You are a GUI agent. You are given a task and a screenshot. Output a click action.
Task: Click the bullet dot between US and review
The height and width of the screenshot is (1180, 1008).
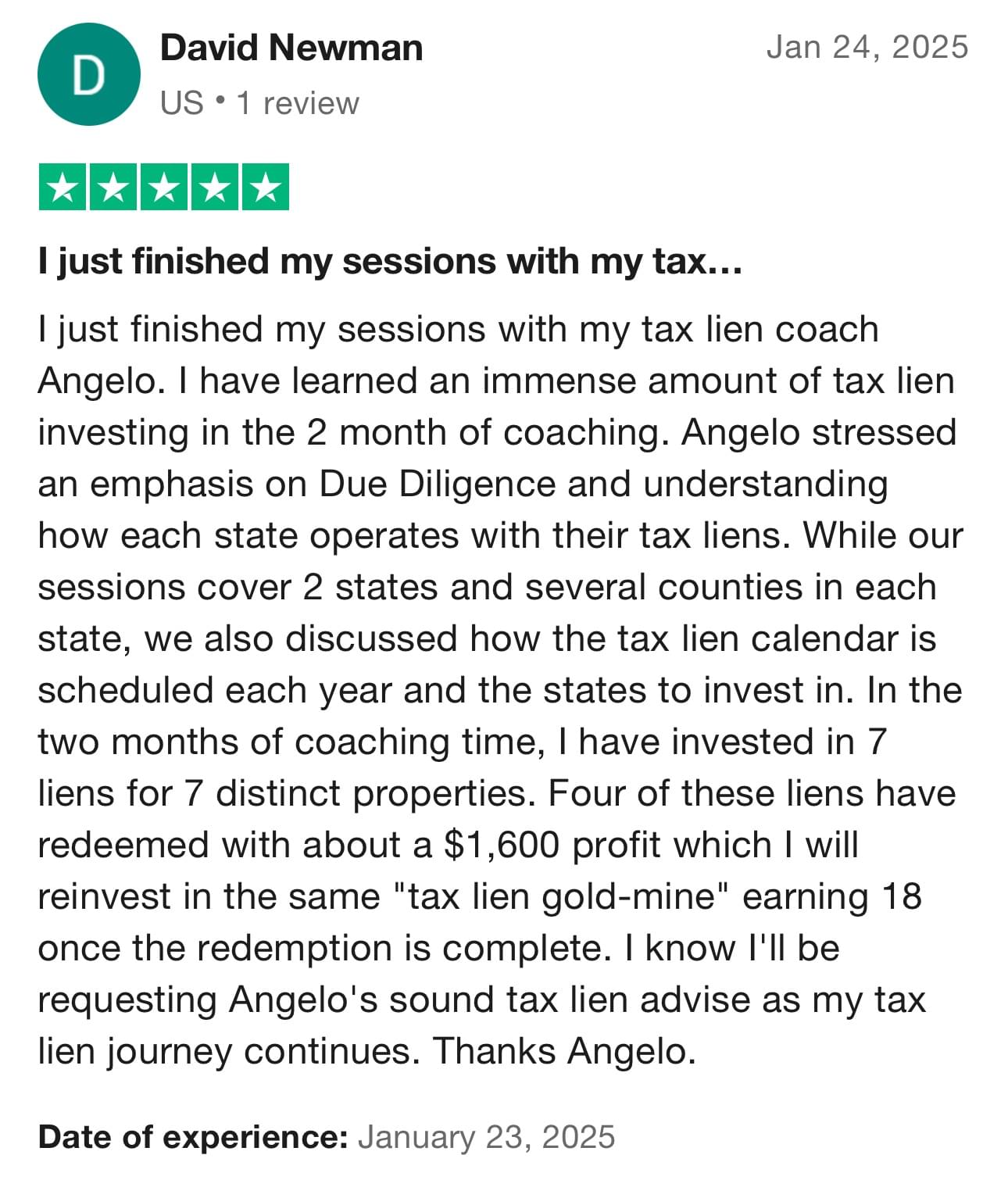220,102
